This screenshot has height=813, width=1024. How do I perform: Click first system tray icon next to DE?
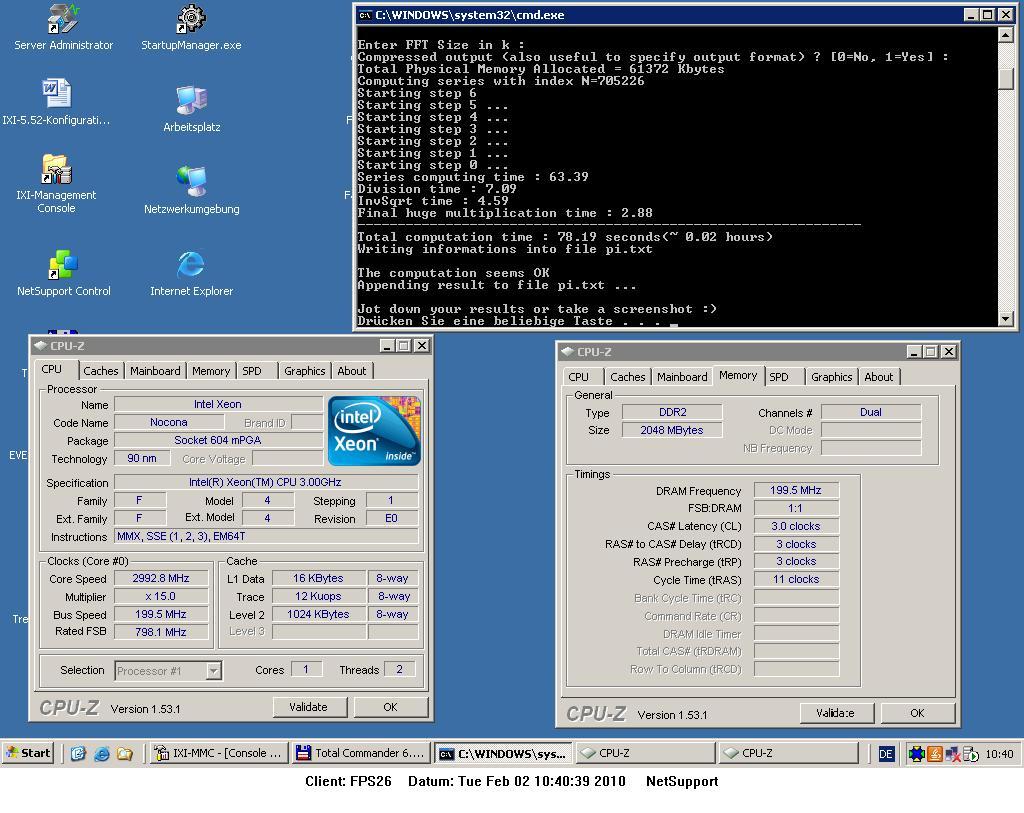click(x=916, y=754)
